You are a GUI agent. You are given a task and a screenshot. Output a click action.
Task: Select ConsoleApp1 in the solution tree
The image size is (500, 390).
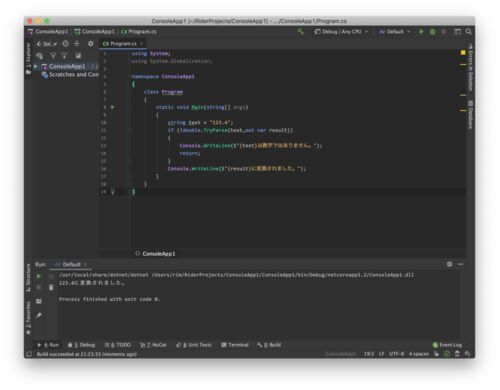[67, 66]
